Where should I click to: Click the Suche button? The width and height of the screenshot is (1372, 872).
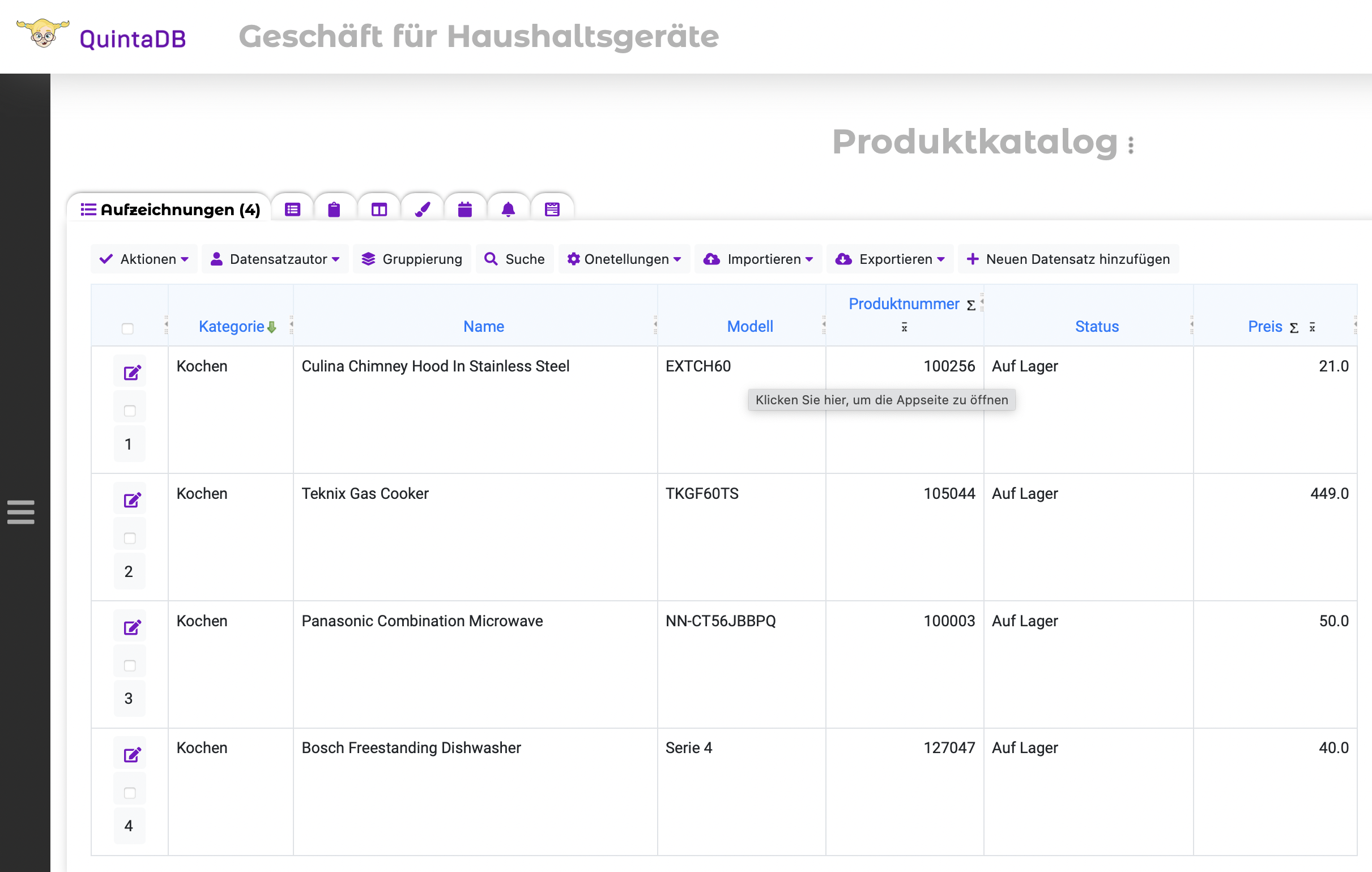pos(514,259)
